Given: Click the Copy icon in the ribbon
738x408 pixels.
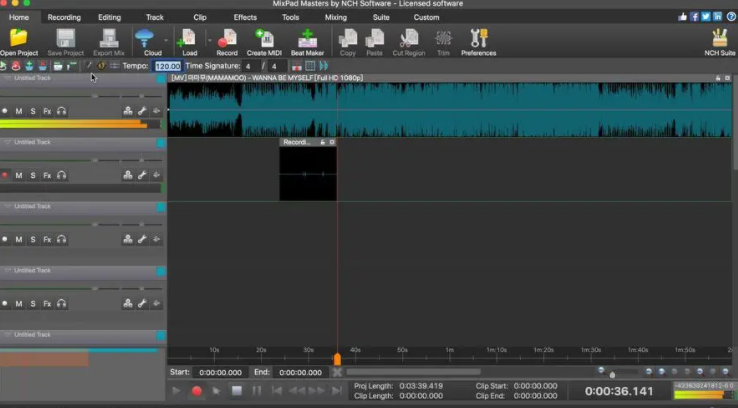Looking at the screenshot, I should (348, 38).
